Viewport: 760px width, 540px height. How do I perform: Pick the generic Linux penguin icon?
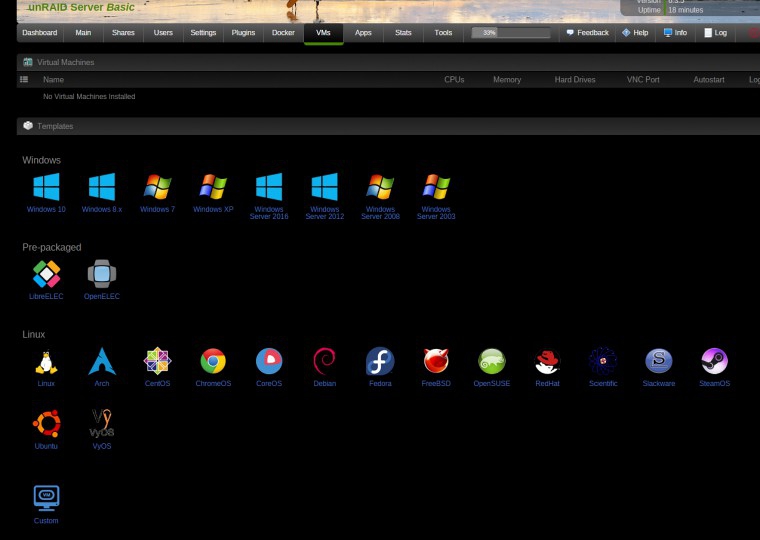pos(46,362)
